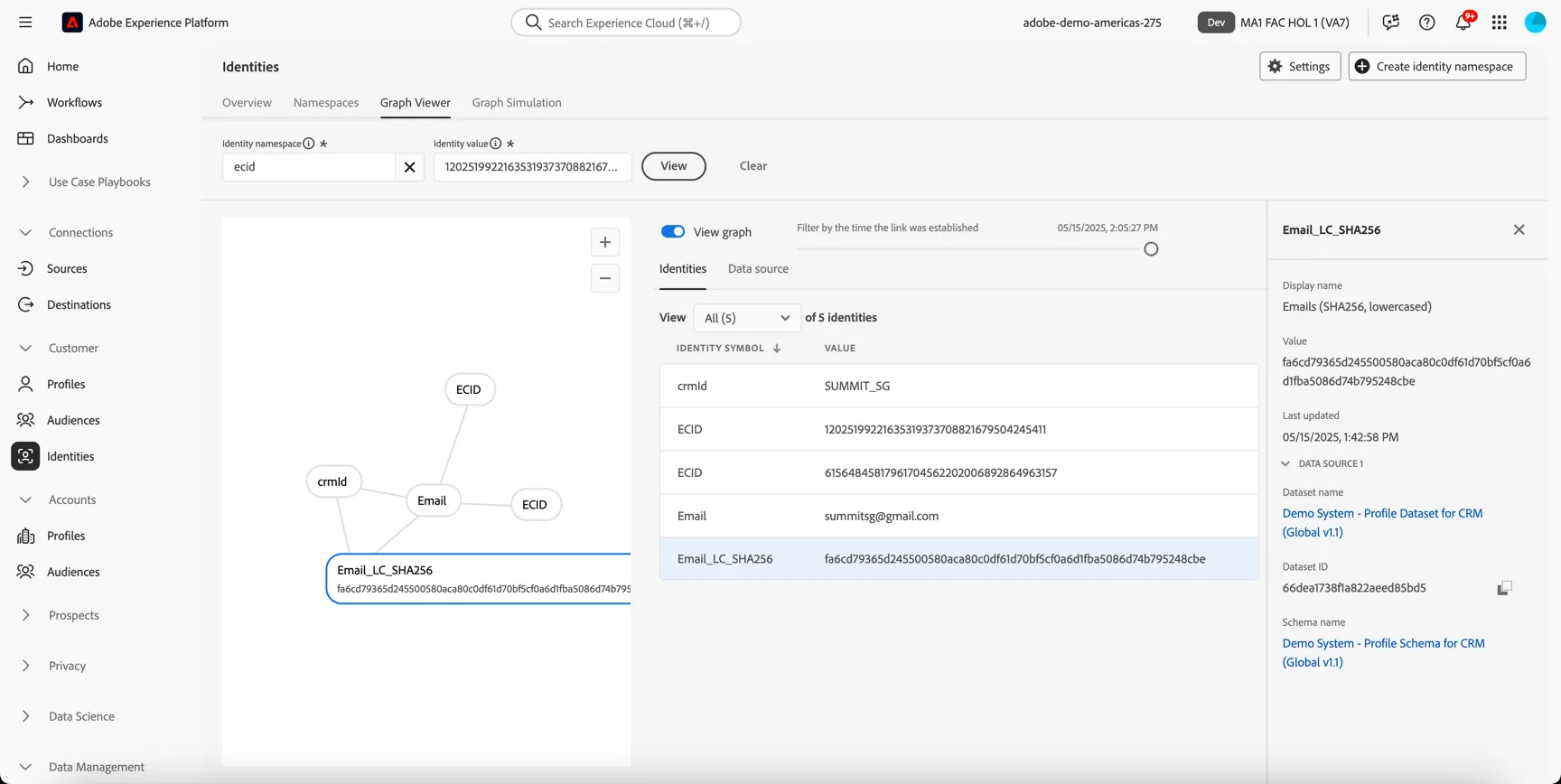1561x784 pixels.
Task: Zoom out of the graph with minus
Action: [x=605, y=278]
